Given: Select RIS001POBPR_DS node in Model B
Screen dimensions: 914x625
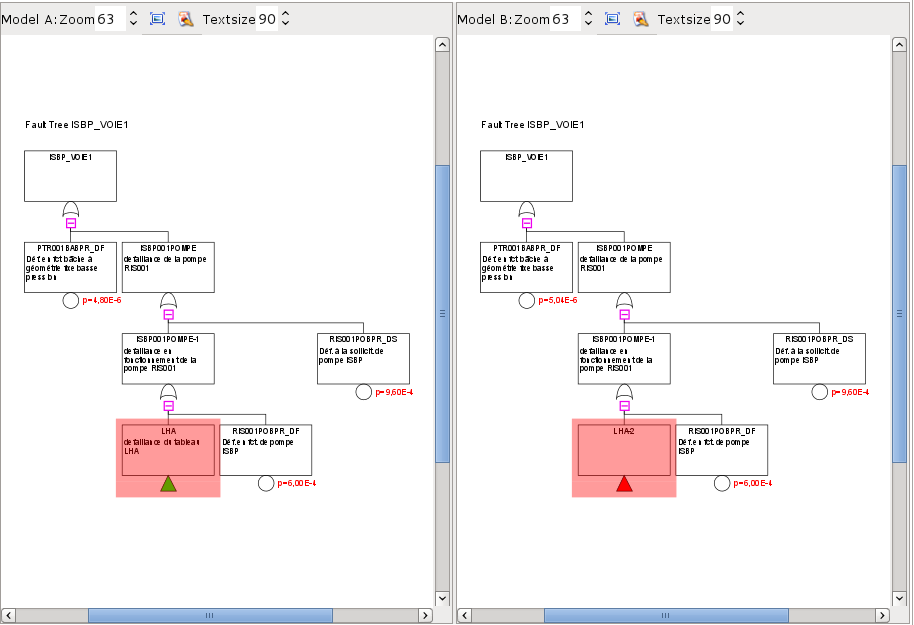Looking at the screenshot, I should pyautogui.click(x=820, y=359).
